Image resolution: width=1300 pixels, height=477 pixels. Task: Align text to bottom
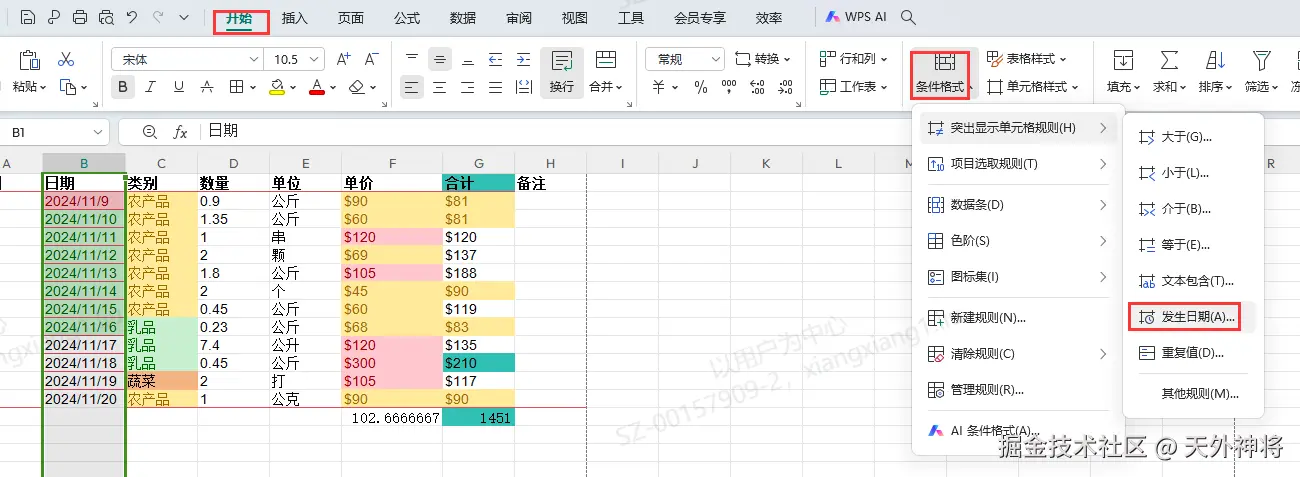(x=468, y=60)
